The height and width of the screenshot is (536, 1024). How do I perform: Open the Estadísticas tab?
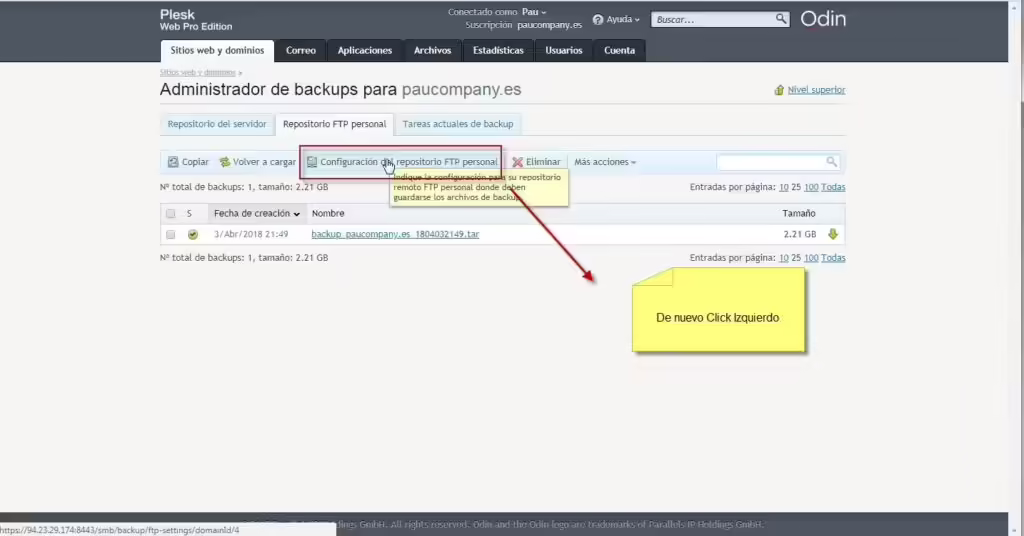tap(498, 50)
